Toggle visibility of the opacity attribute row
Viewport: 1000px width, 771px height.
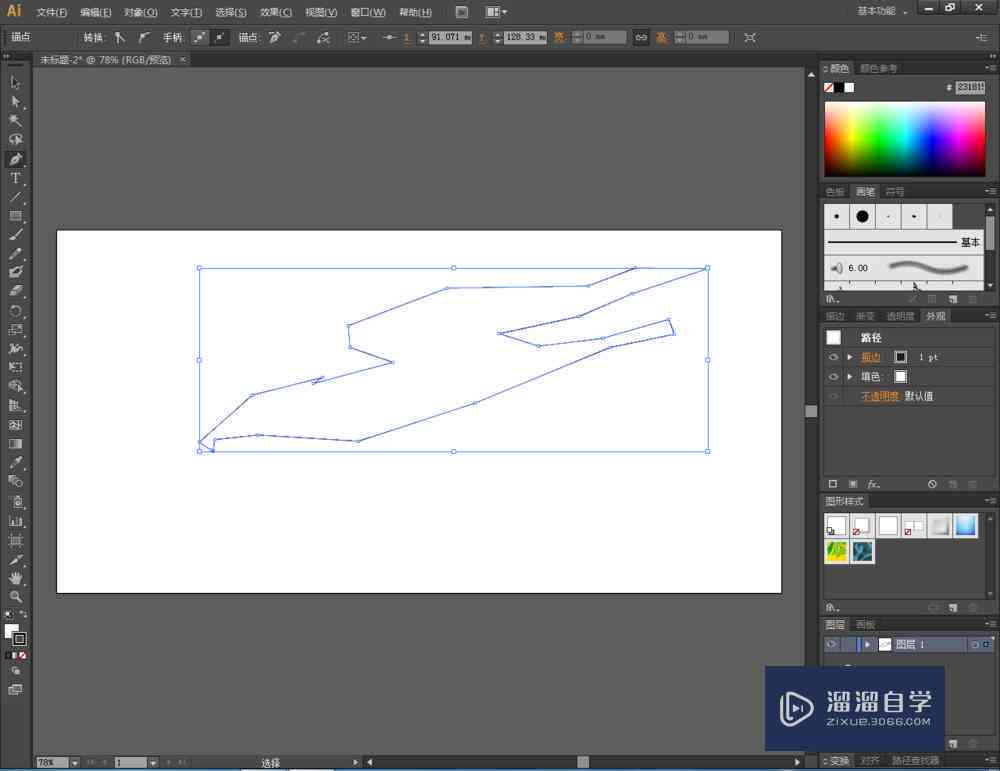(833, 396)
